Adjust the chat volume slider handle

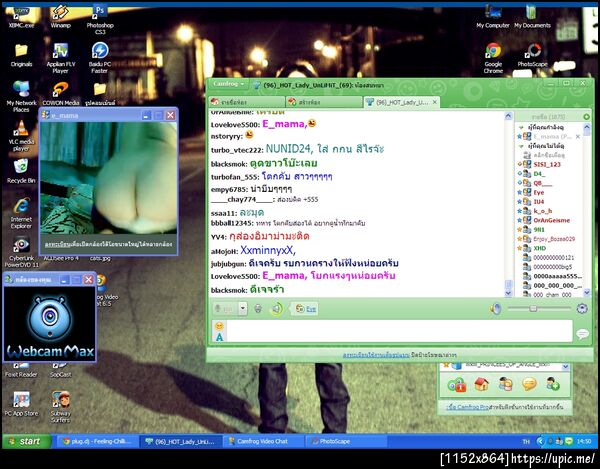click(x=533, y=308)
